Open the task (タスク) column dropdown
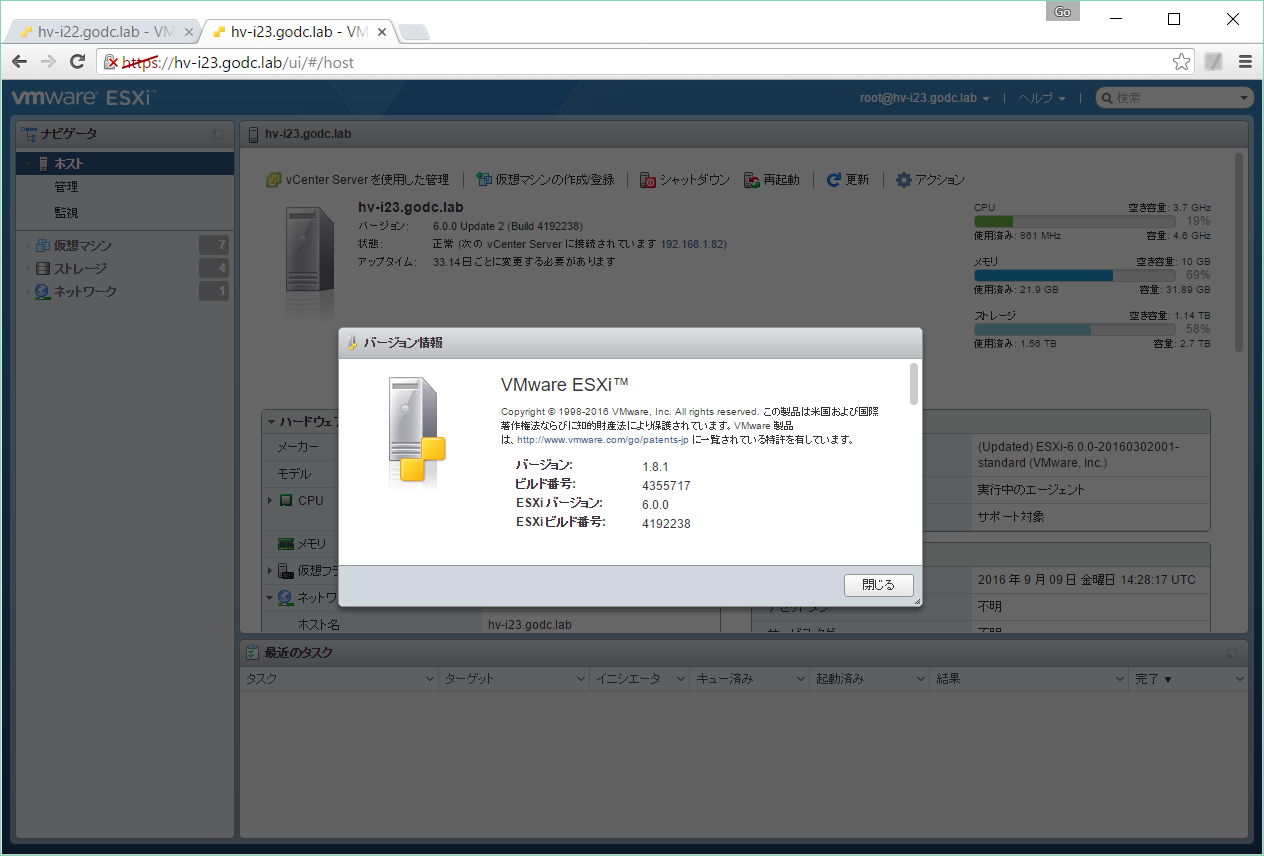Screen dimensions: 1264x856 point(429,679)
